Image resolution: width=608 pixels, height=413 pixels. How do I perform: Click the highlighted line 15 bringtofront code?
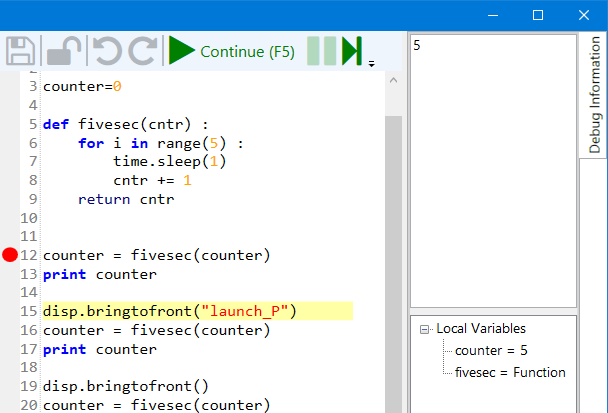point(170,311)
